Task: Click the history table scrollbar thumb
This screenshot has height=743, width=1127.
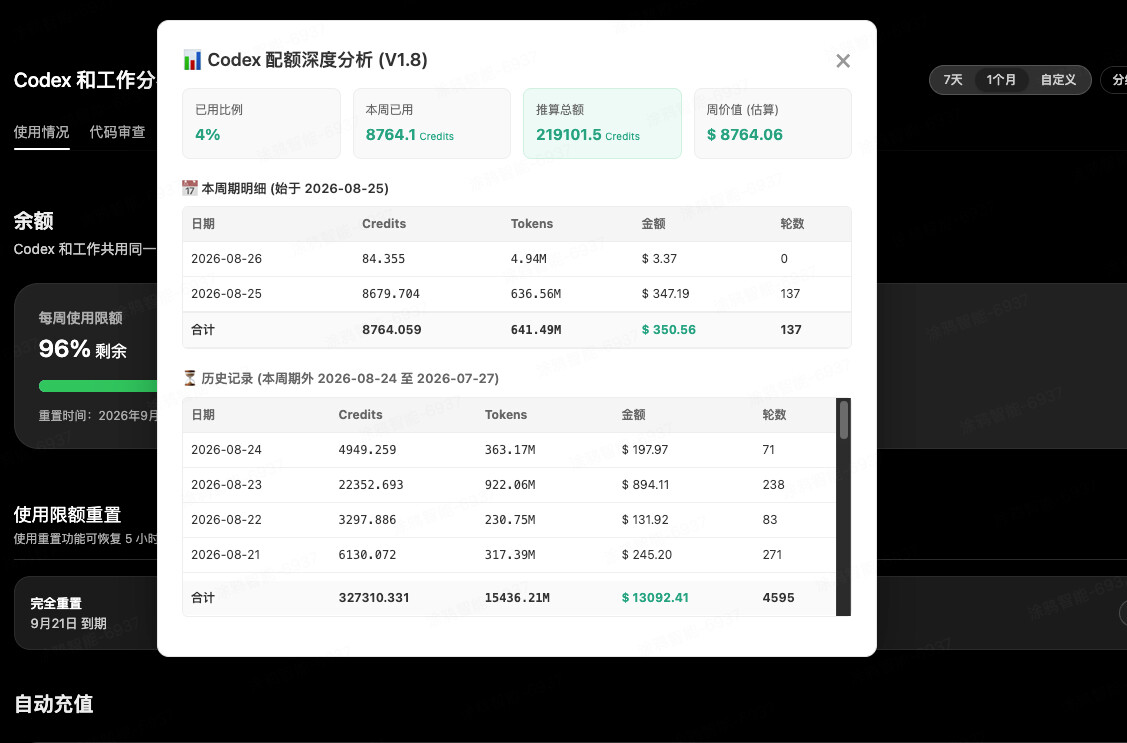Action: click(844, 420)
